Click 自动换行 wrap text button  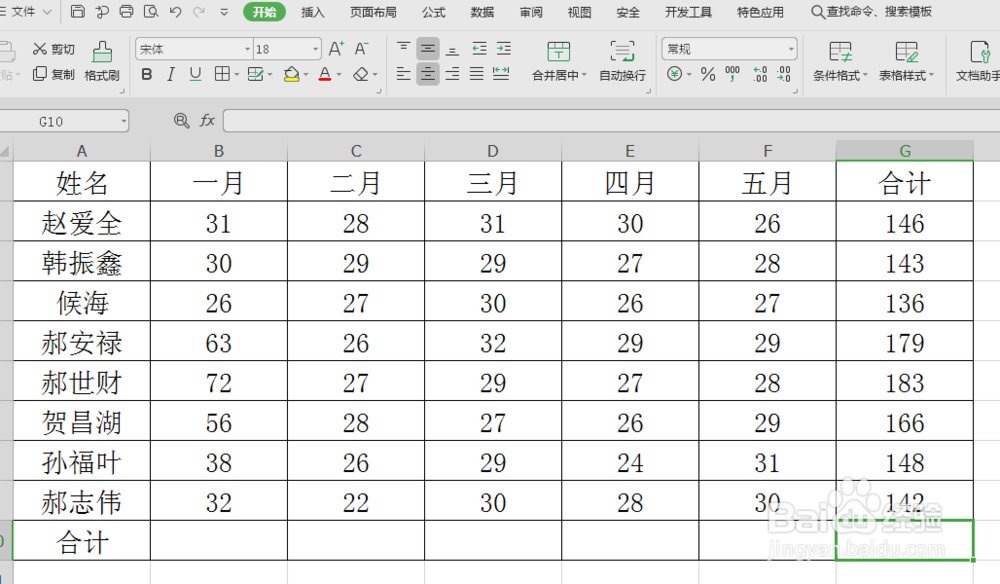622,62
